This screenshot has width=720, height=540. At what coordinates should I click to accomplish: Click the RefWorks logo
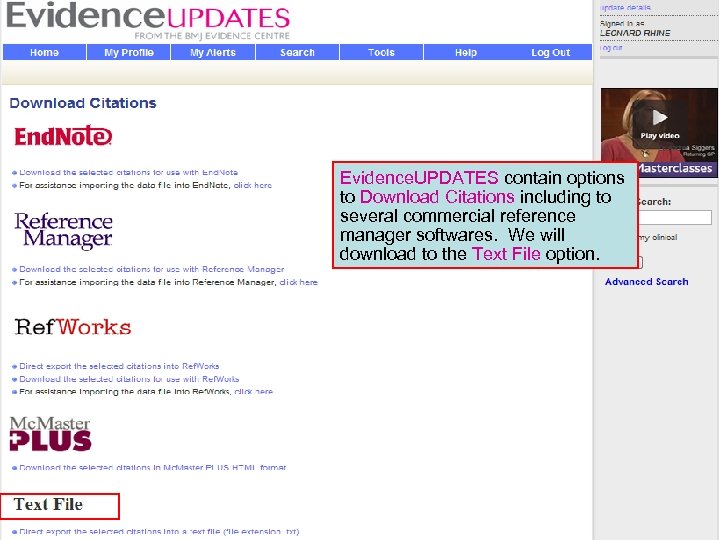73,327
